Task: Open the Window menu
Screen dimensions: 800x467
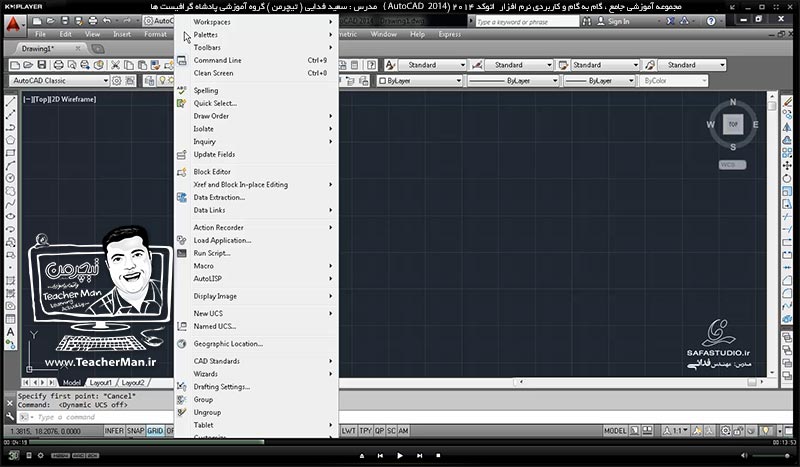Action: tap(384, 34)
